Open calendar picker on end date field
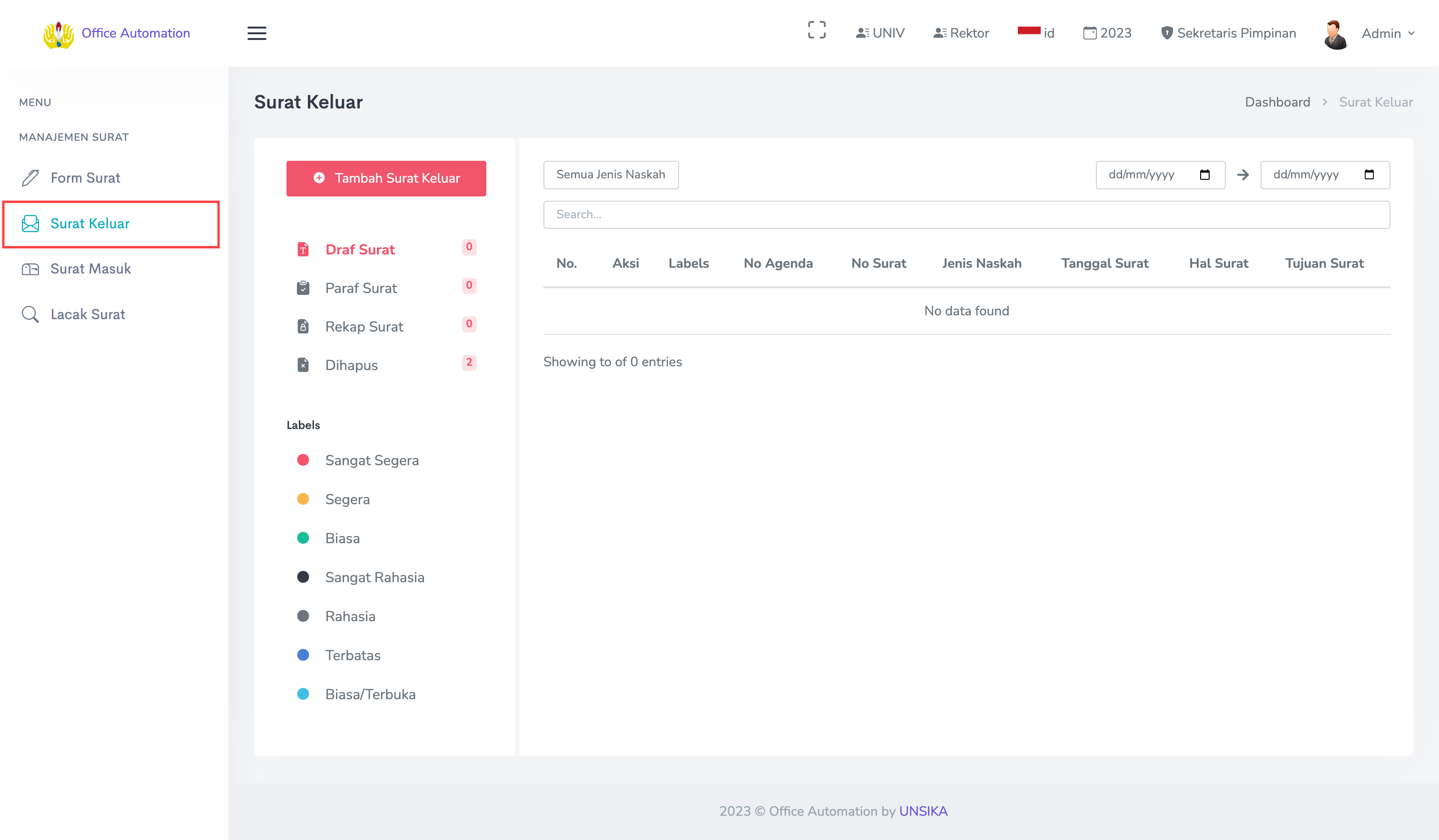The width and height of the screenshot is (1439, 840). 1369,175
